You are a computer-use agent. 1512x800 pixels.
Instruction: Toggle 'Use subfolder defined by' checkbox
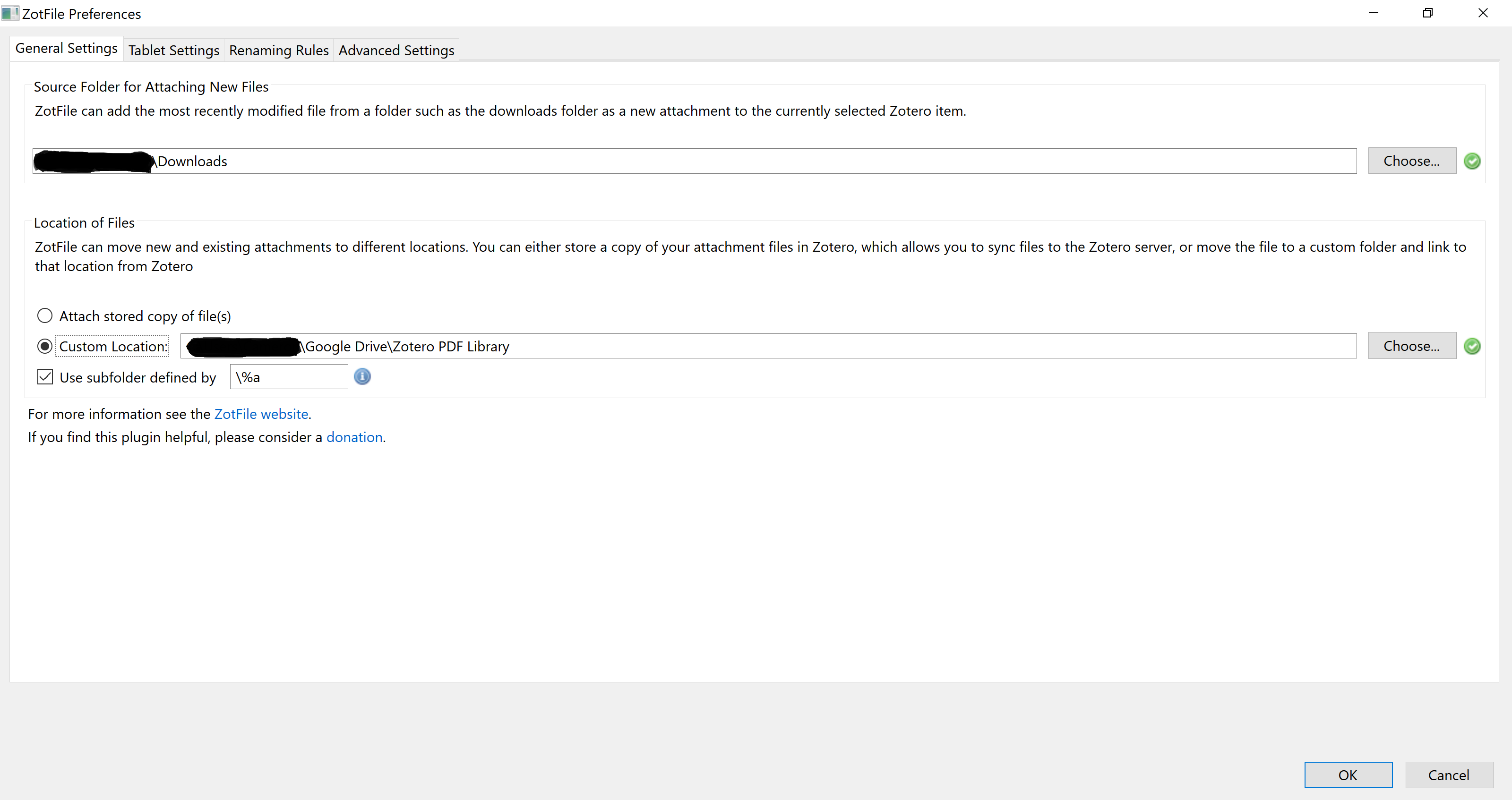(x=44, y=376)
